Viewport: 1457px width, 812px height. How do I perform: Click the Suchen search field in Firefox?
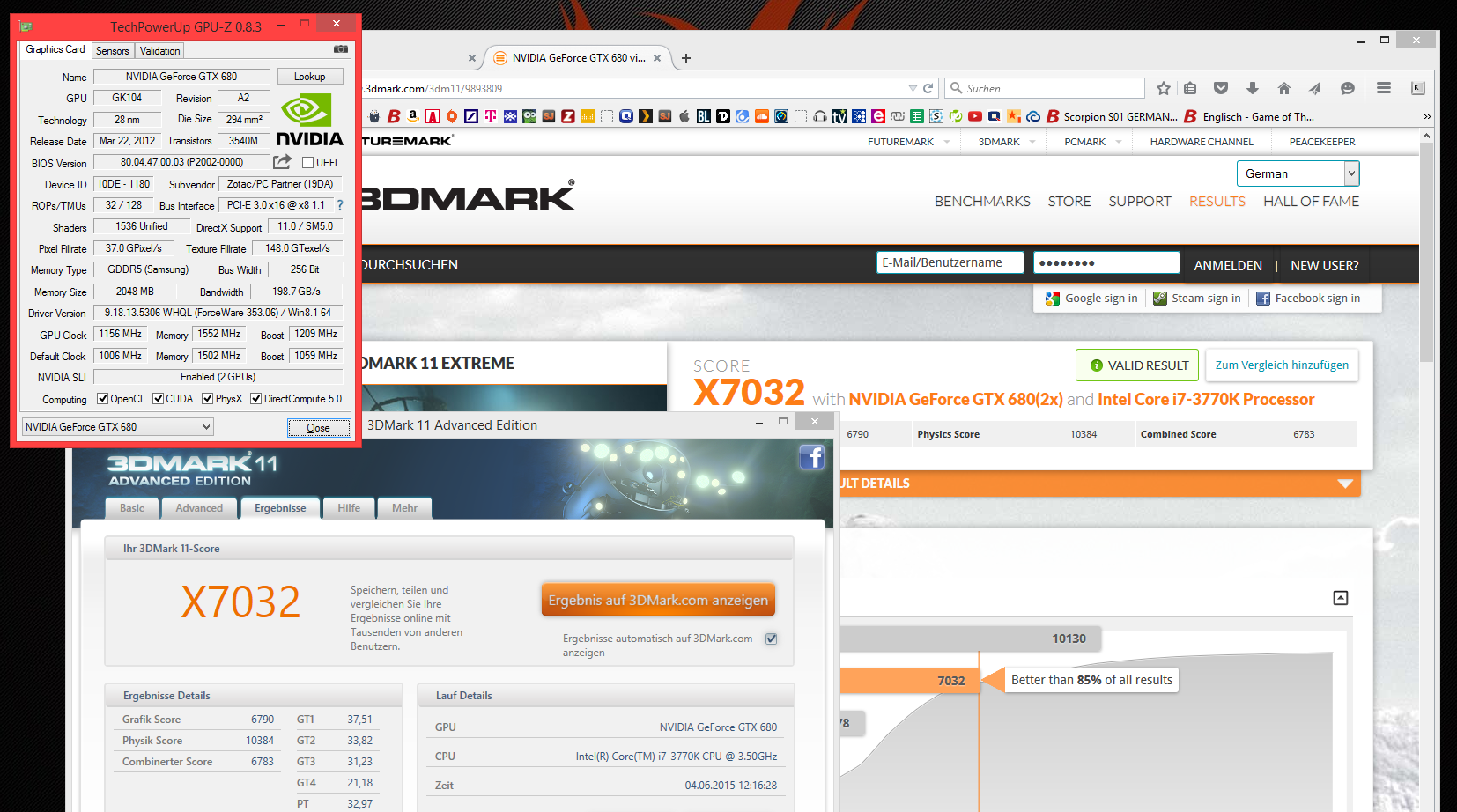(1045, 88)
